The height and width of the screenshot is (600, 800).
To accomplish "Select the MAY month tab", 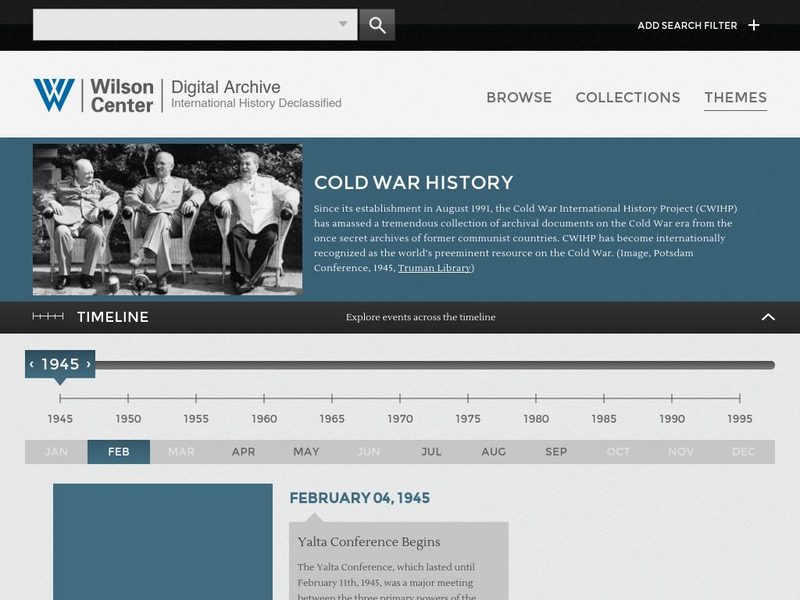I will [306, 452].
